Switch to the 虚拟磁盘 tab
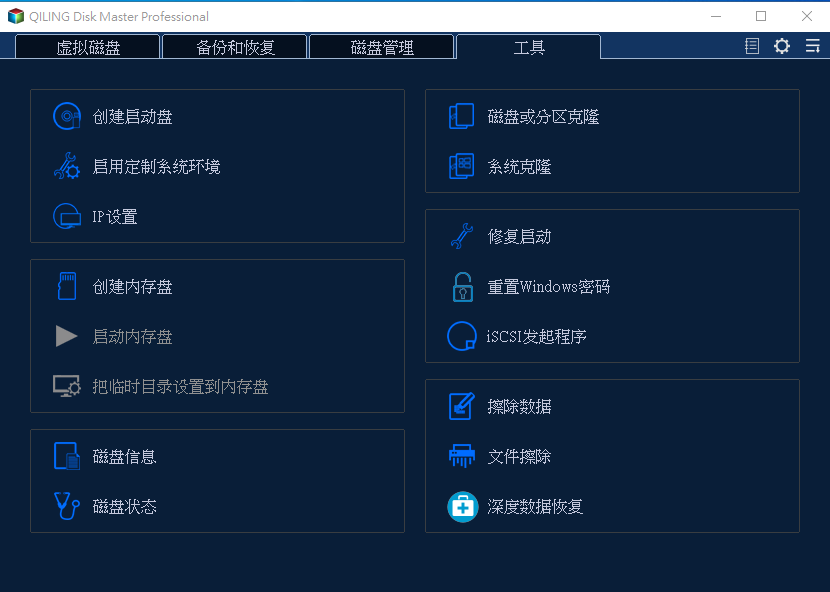The height and width of the screenshot is (592, 830). click(x=88, y=47)
